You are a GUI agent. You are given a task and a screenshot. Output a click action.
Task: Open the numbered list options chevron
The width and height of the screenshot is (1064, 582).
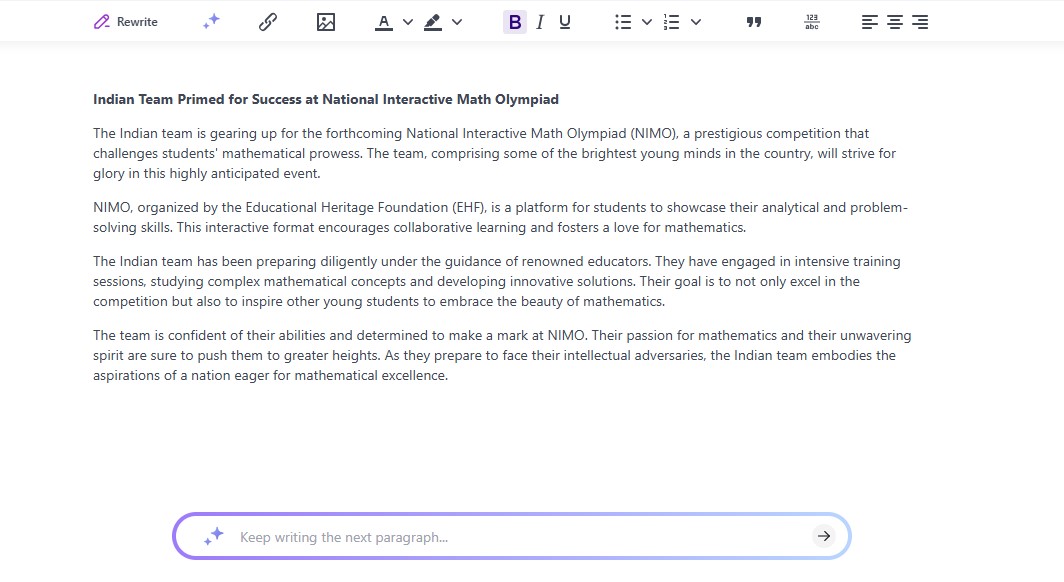pyautogui.click(x=696, y=21)
